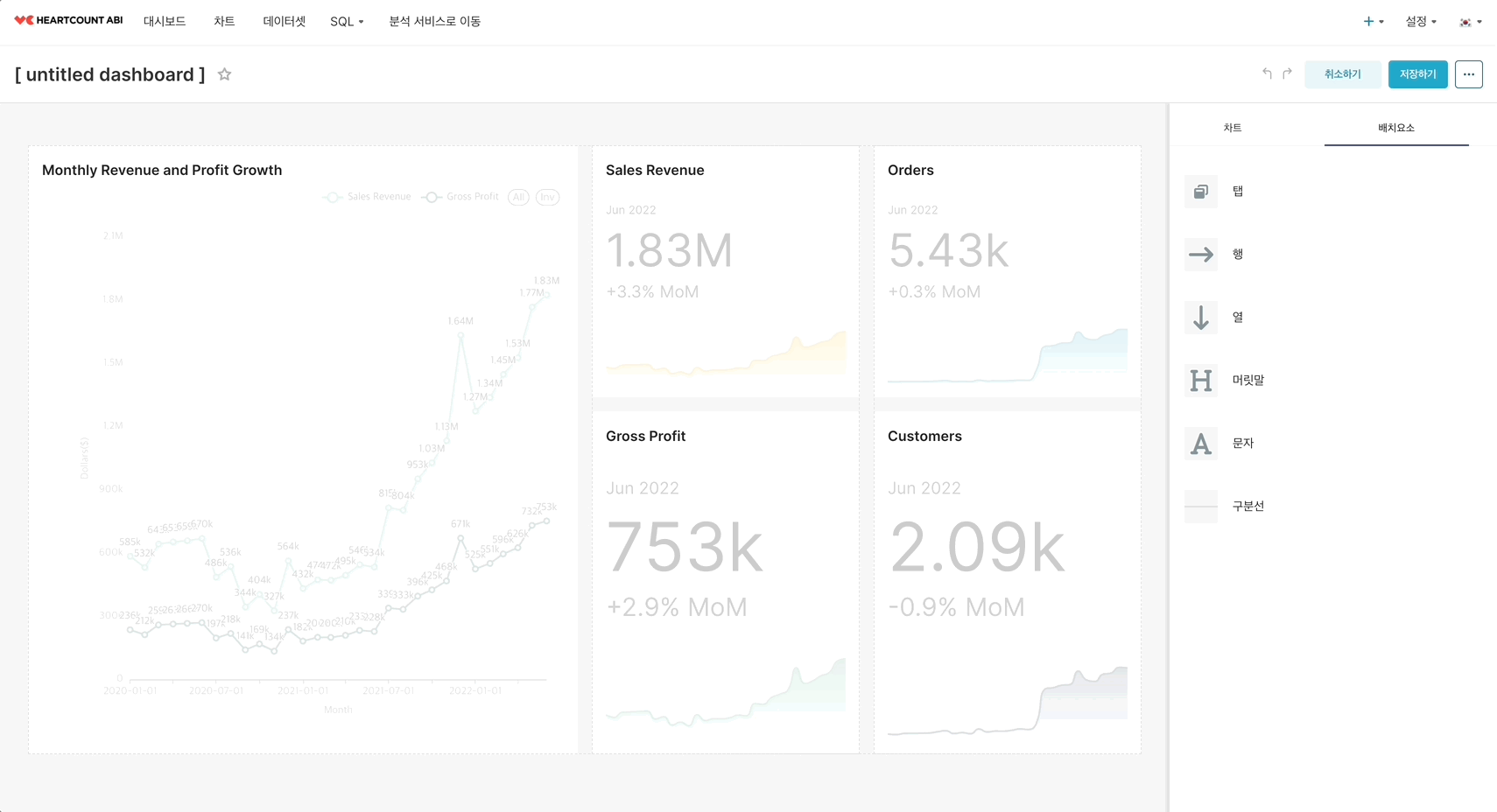Open the language flag dropdown
Screen dimensions: 1497x812
point(1471,22)
